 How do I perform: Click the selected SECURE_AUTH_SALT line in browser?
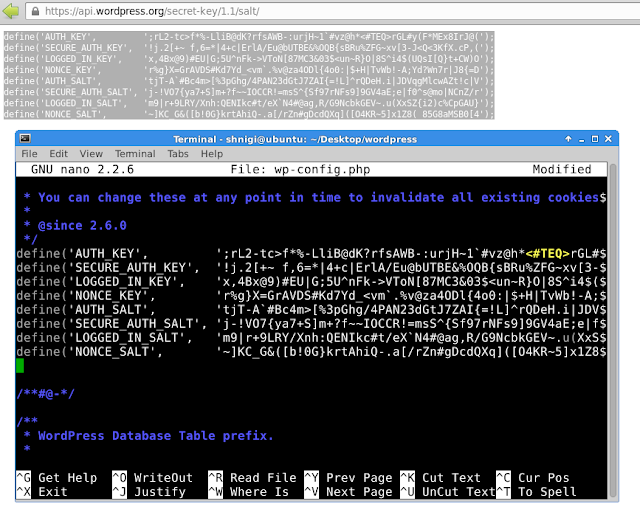tap(249, 92)
